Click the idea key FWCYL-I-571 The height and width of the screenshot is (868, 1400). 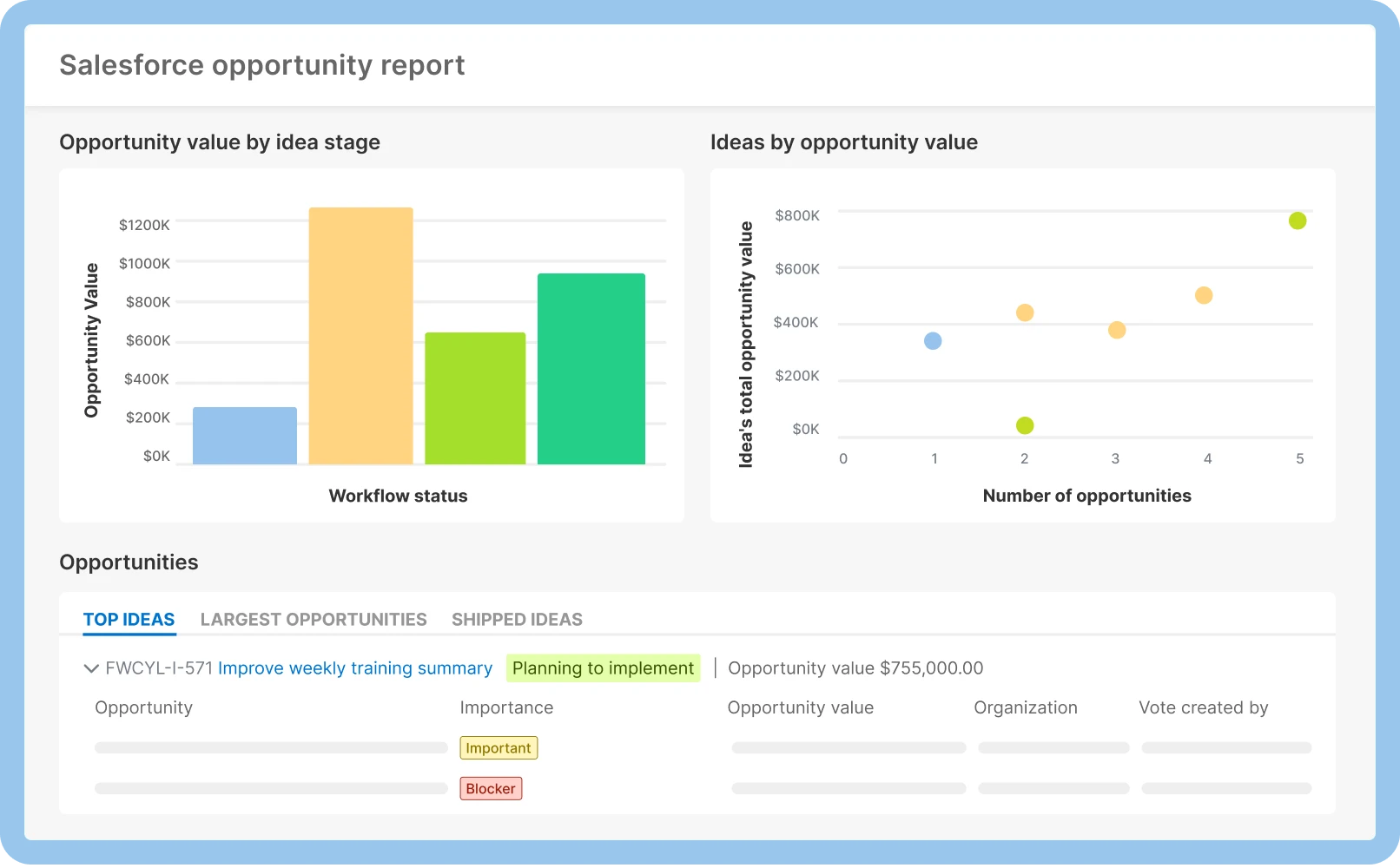click(159, 668)
